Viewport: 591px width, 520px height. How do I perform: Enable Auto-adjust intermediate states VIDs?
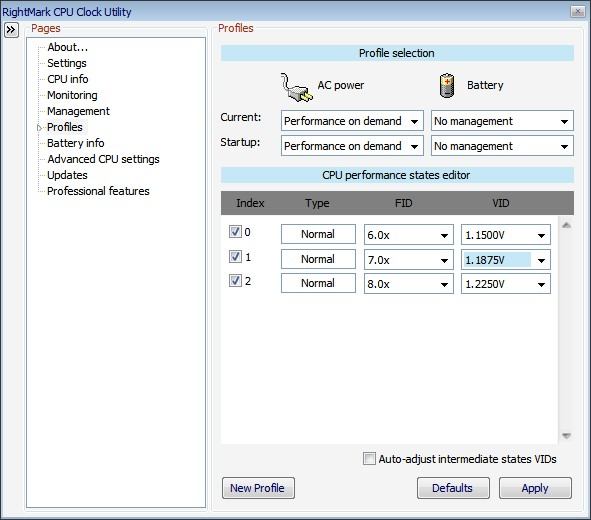(369, 459)
